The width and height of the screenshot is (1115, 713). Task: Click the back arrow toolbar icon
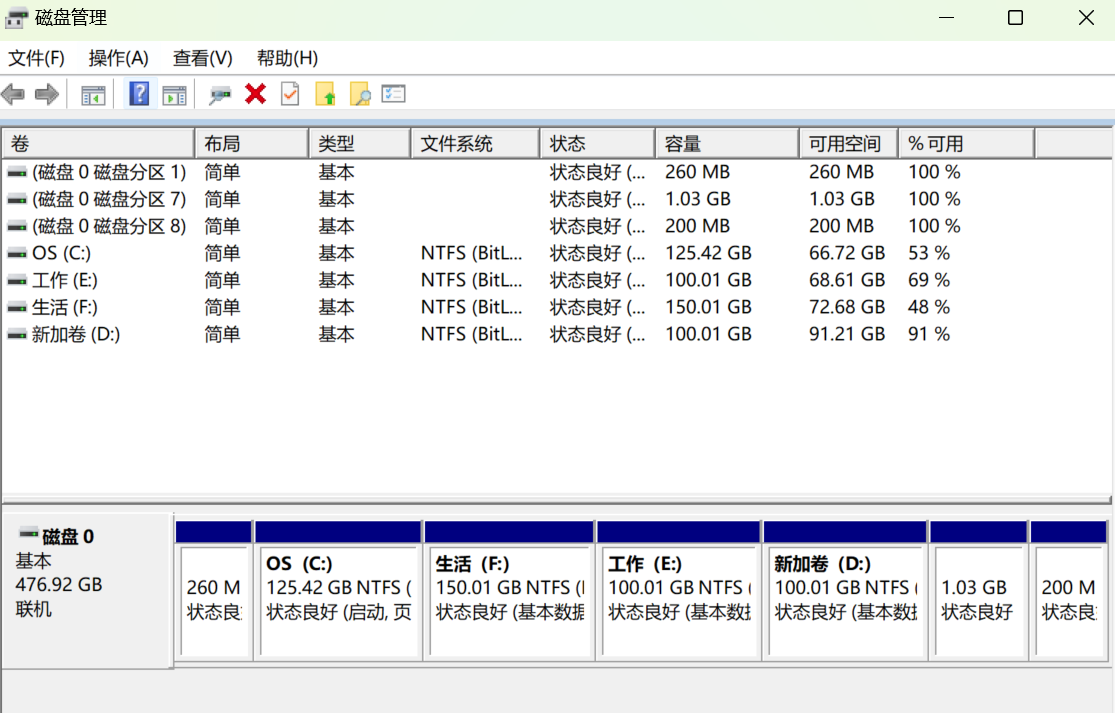[13, 95]
